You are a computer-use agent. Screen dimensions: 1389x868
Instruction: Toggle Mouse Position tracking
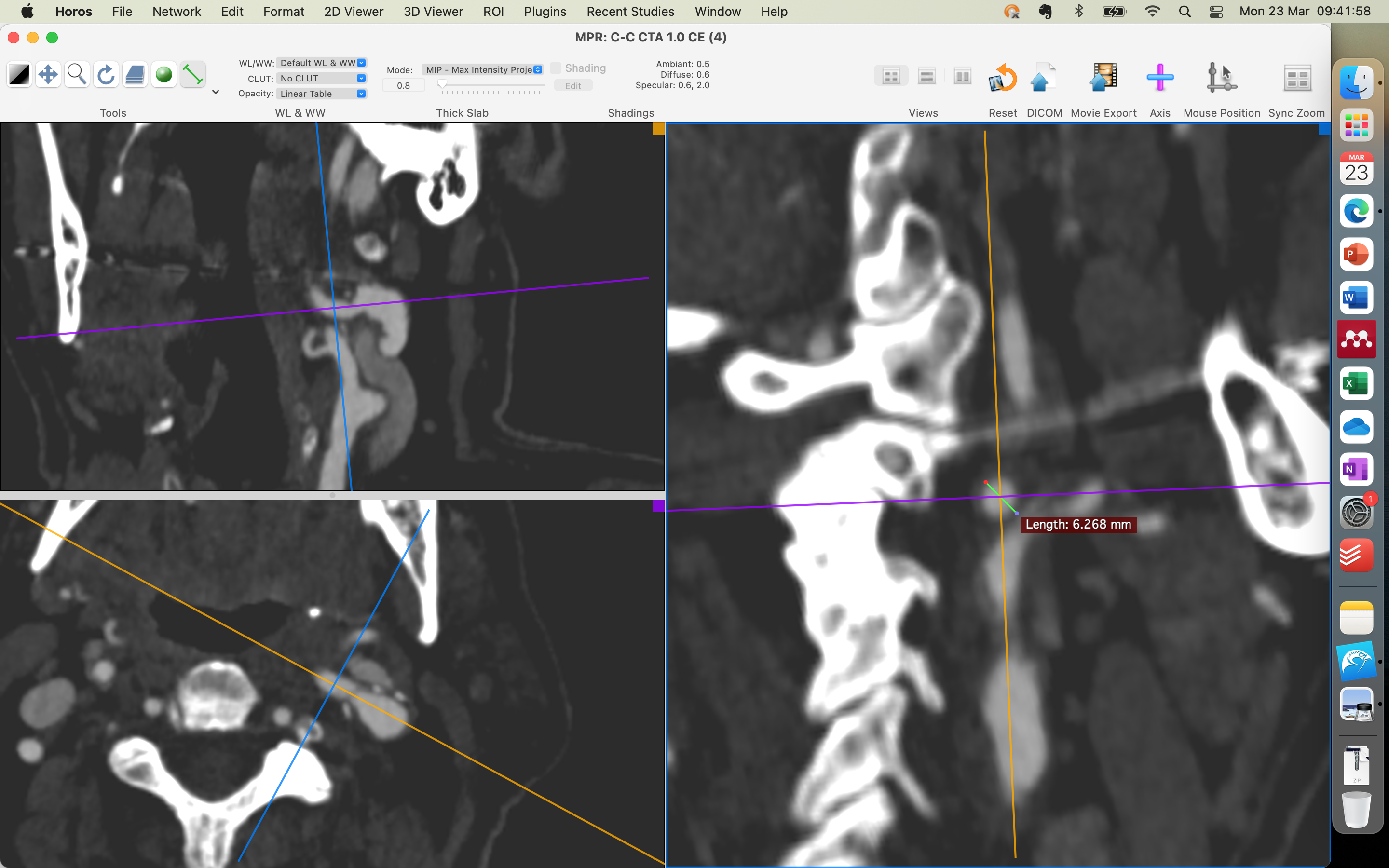[1221, 78]
